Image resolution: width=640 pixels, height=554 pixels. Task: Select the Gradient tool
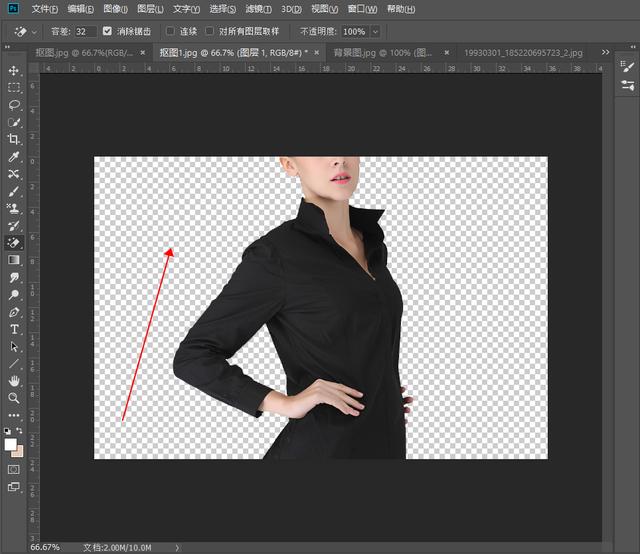point(14,260)
